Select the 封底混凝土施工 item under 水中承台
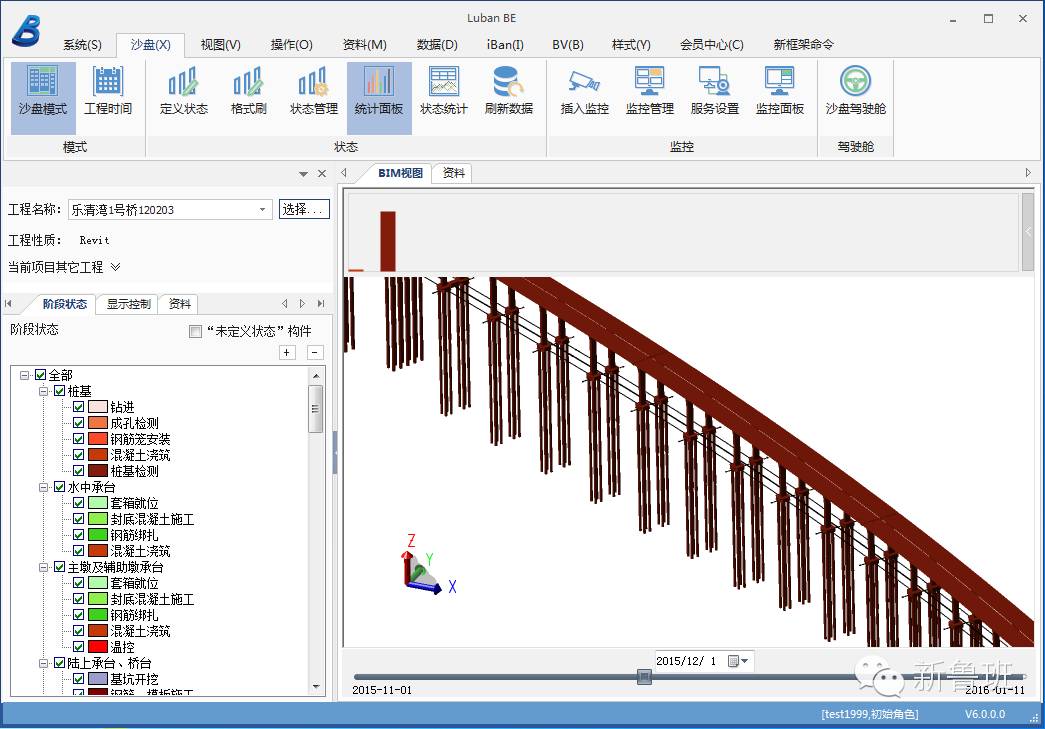This screenshot has width=1045, height=729. click(152, 519)
